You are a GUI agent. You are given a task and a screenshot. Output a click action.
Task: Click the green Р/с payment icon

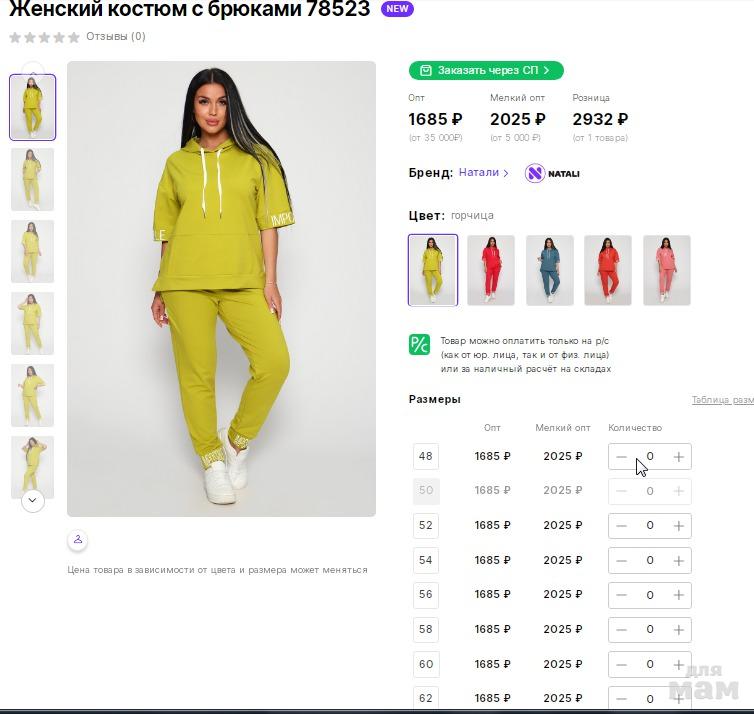(419, 345)
